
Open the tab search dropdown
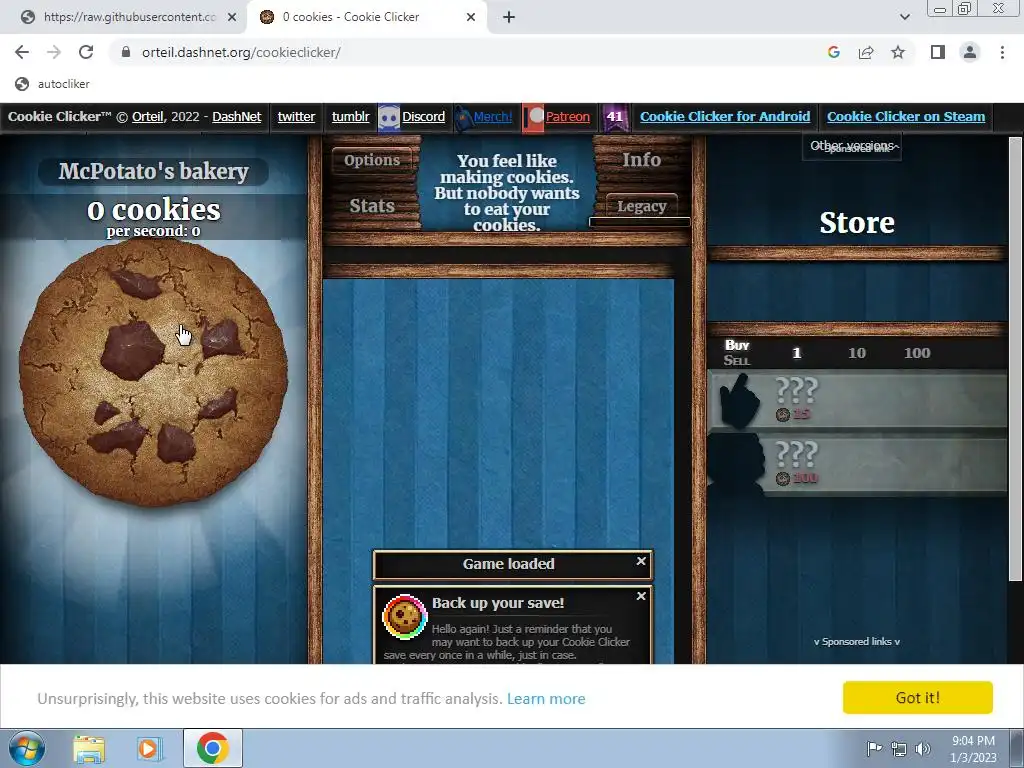click(904, 17)
